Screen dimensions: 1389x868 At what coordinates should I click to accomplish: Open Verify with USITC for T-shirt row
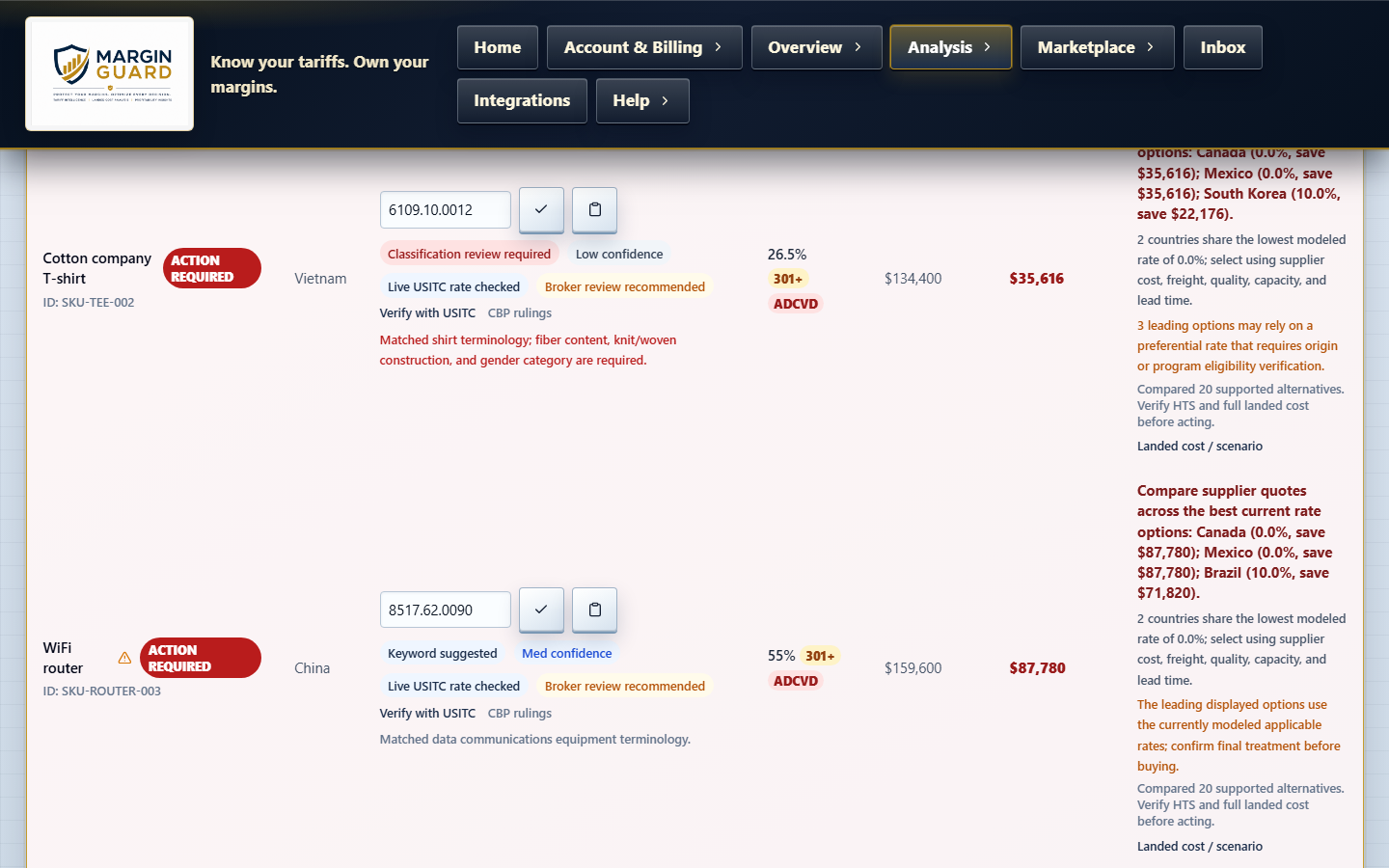point(427,312)
